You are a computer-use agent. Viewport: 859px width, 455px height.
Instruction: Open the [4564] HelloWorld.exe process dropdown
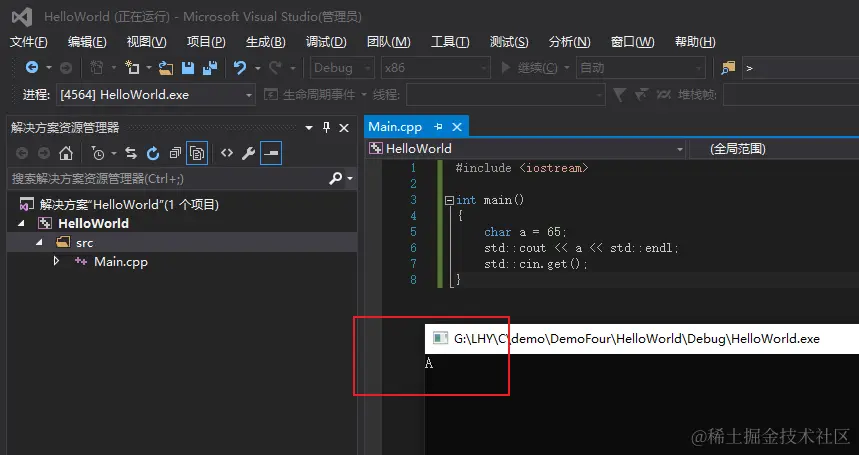click(x=156, y=95)
